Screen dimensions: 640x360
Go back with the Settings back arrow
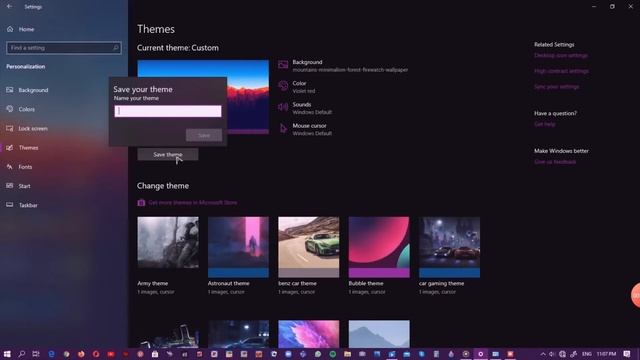pyautogui.click(x=9, y=7)
